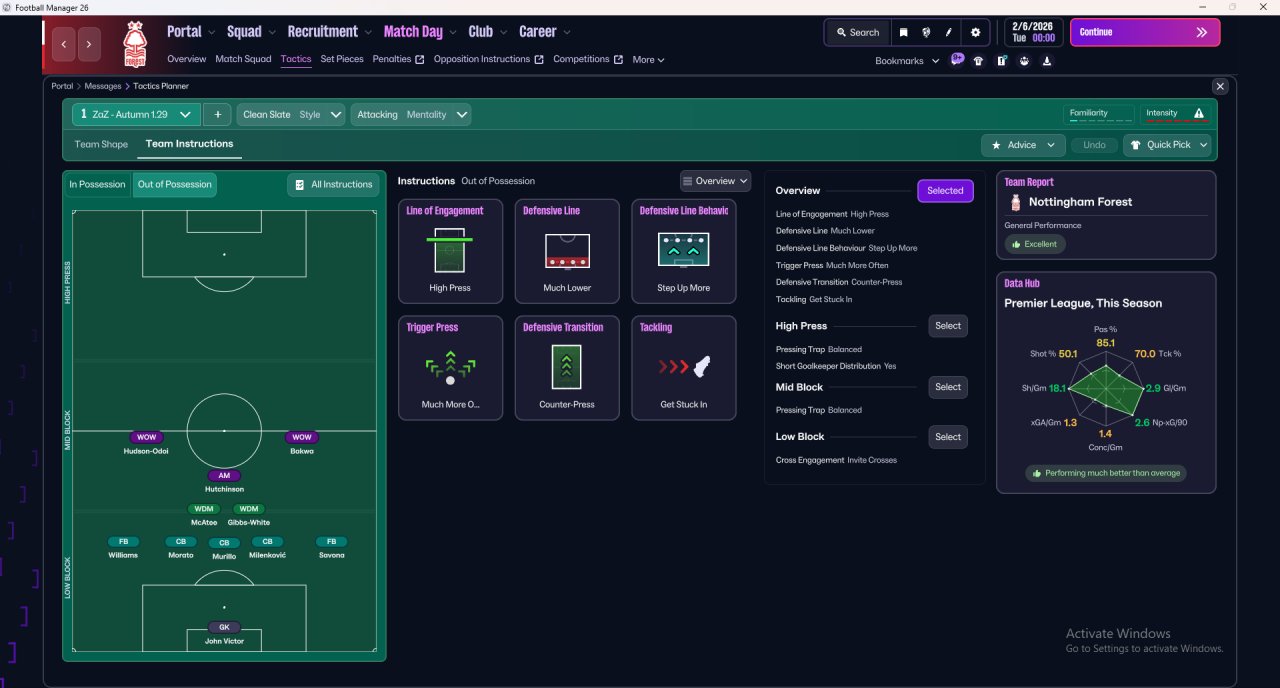The width and height of the screenshot is (1280, 688).
Task: Expand the Portal menu chevron
Action: (213, 32)
